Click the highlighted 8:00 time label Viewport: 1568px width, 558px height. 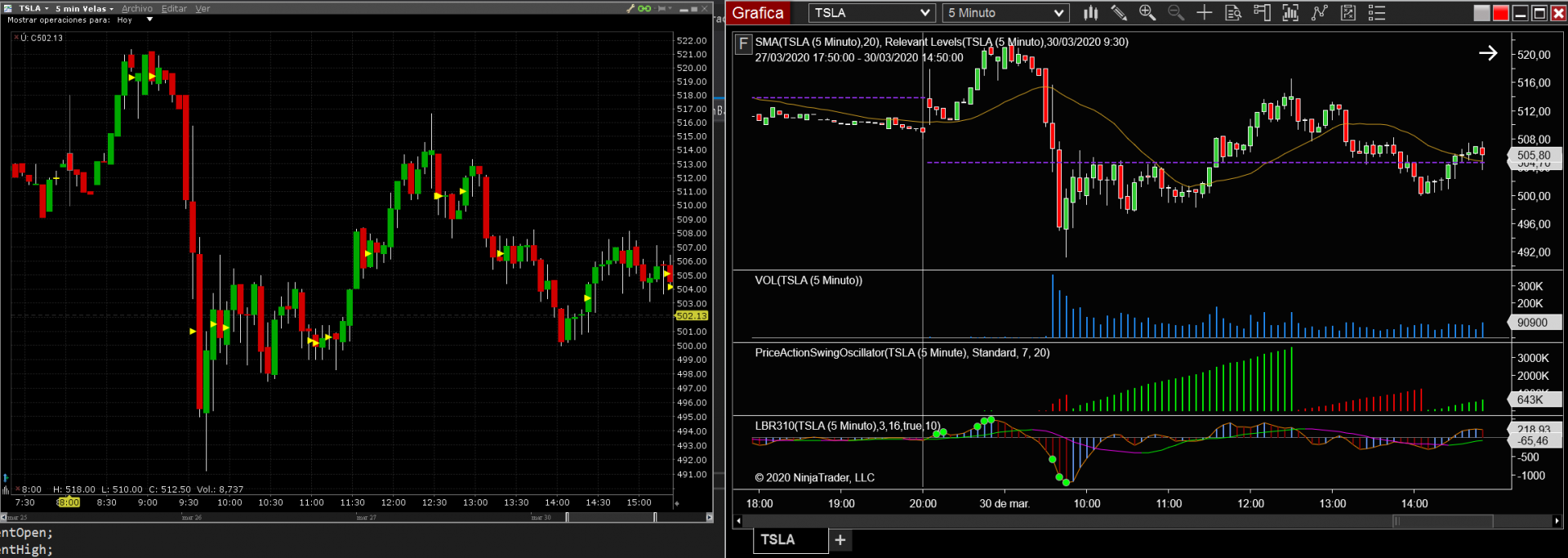[x=69, y=502]
